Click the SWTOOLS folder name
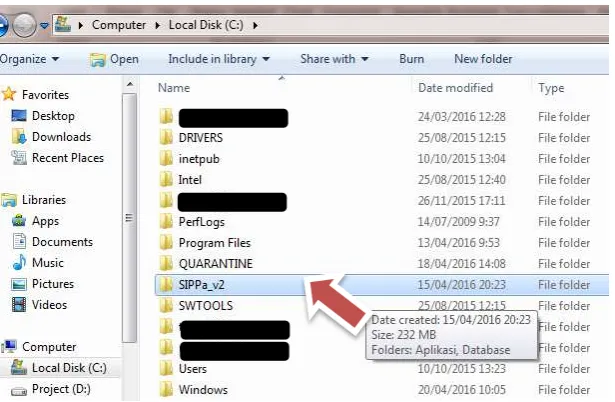 [206, 306]
